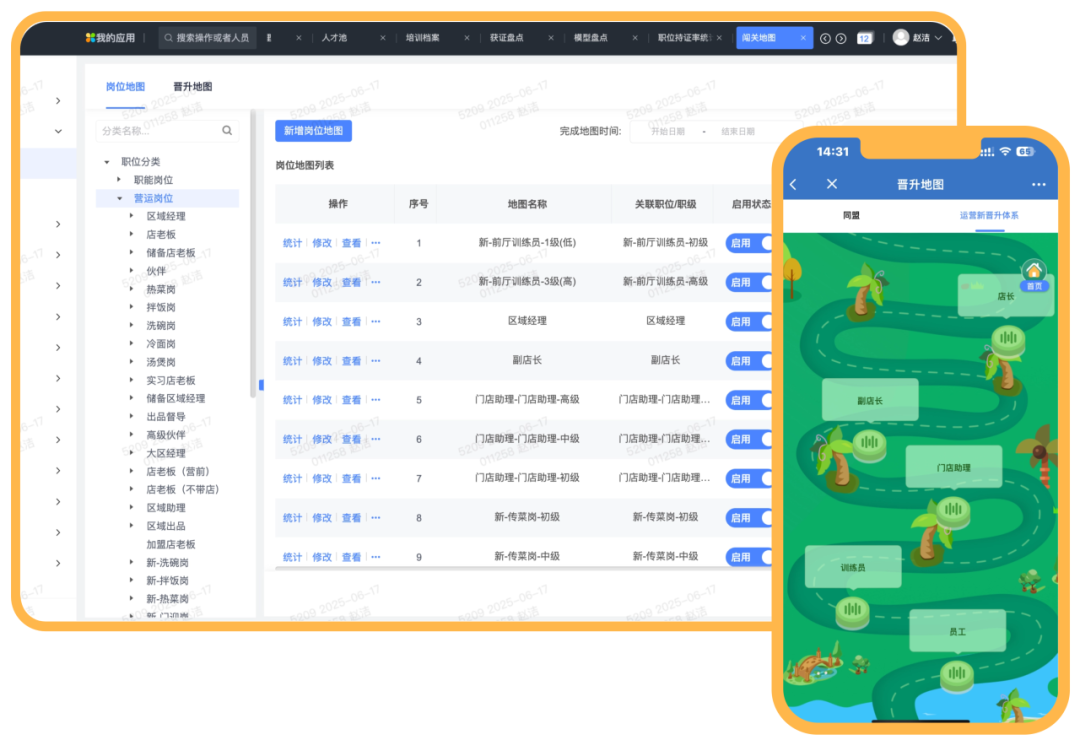Toggle 启用 switch for 新-传菜岗-初级 row
Viewport: 1080px width, 740px height.
point(750,518)
